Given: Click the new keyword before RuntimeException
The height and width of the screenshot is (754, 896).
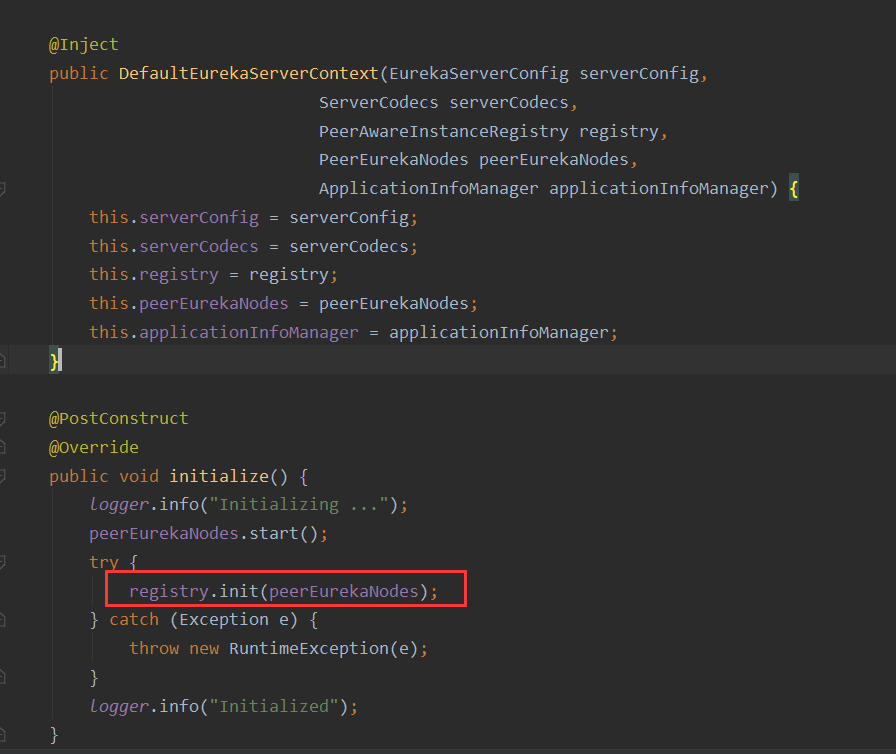Looking at the screenshot, I should tap(204, 649).
